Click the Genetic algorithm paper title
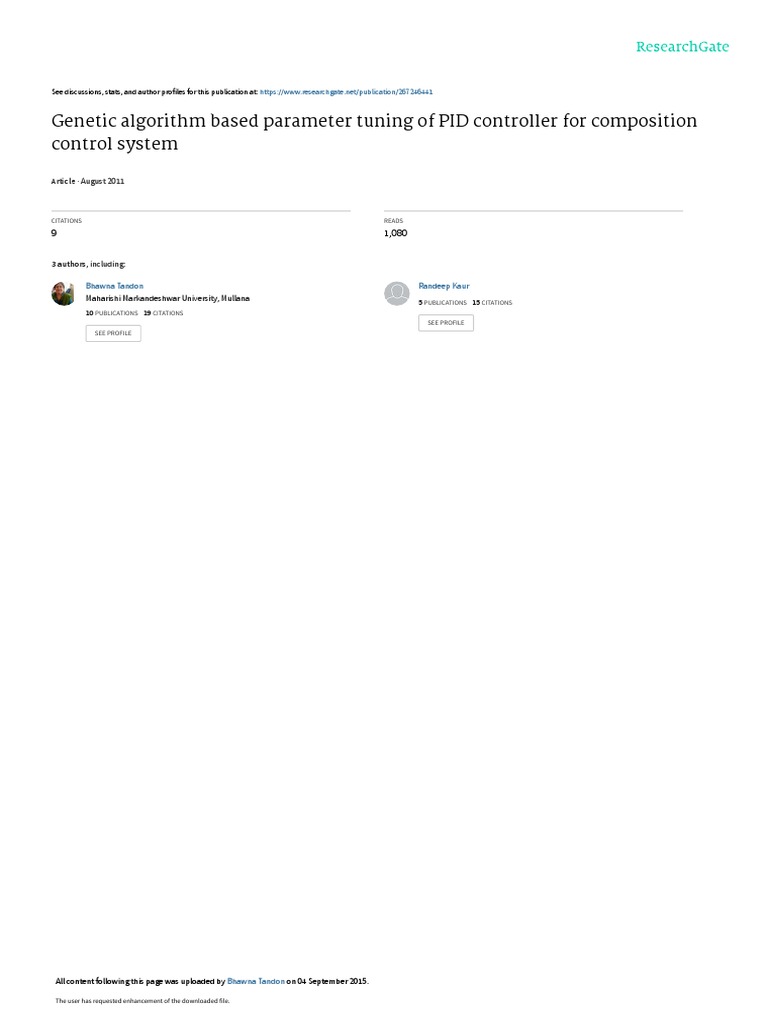This screenshot has height=1024, width=768. (374, 132)
